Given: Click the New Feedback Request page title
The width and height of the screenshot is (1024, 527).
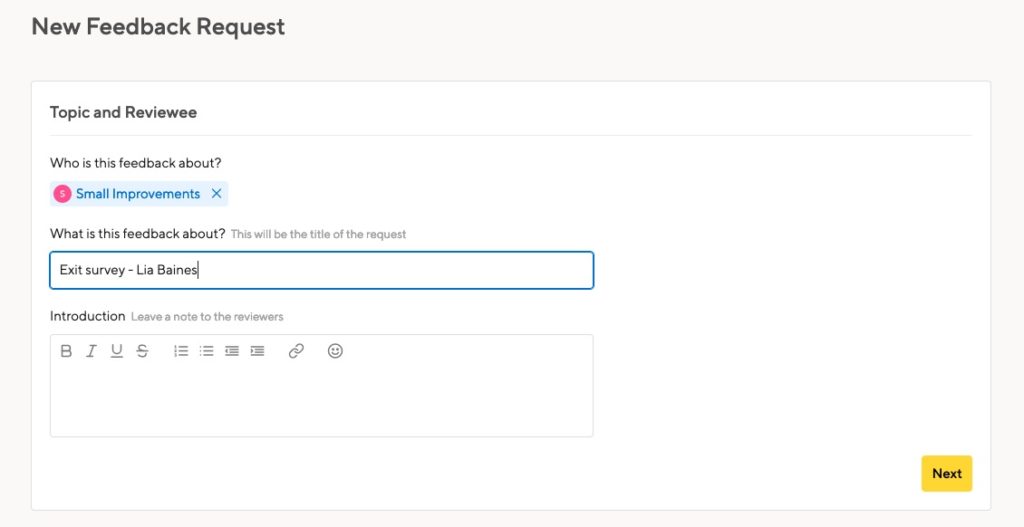Looking at the screenshot, I should 158,27.
